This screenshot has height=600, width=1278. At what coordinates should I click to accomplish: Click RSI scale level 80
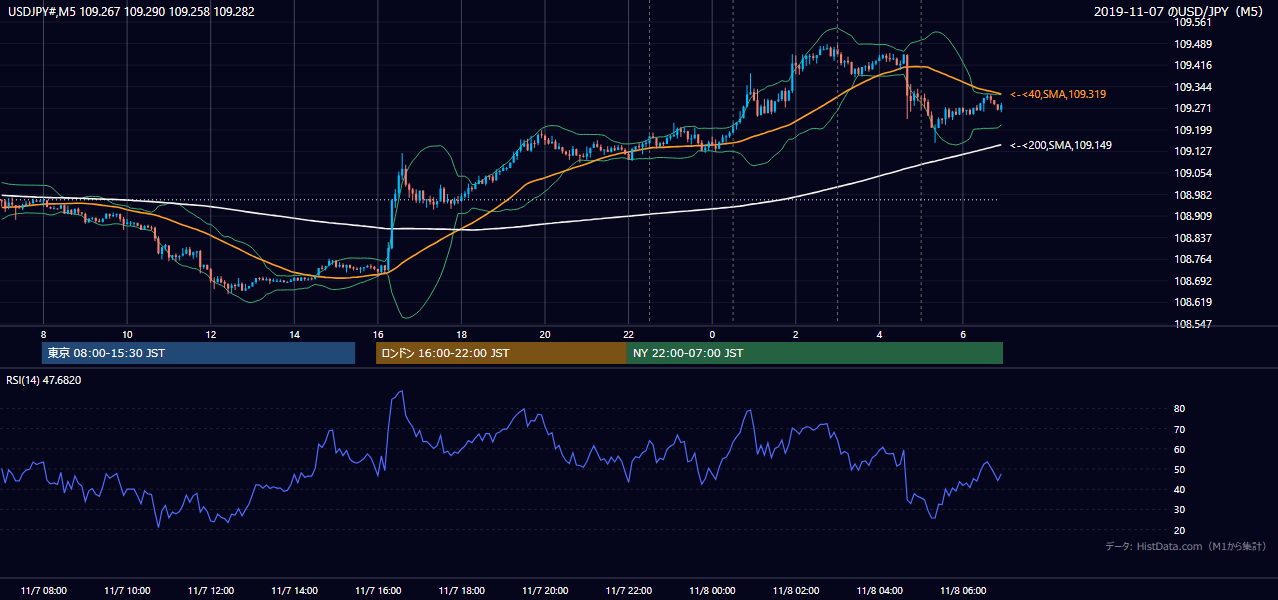pos(1180,409)
